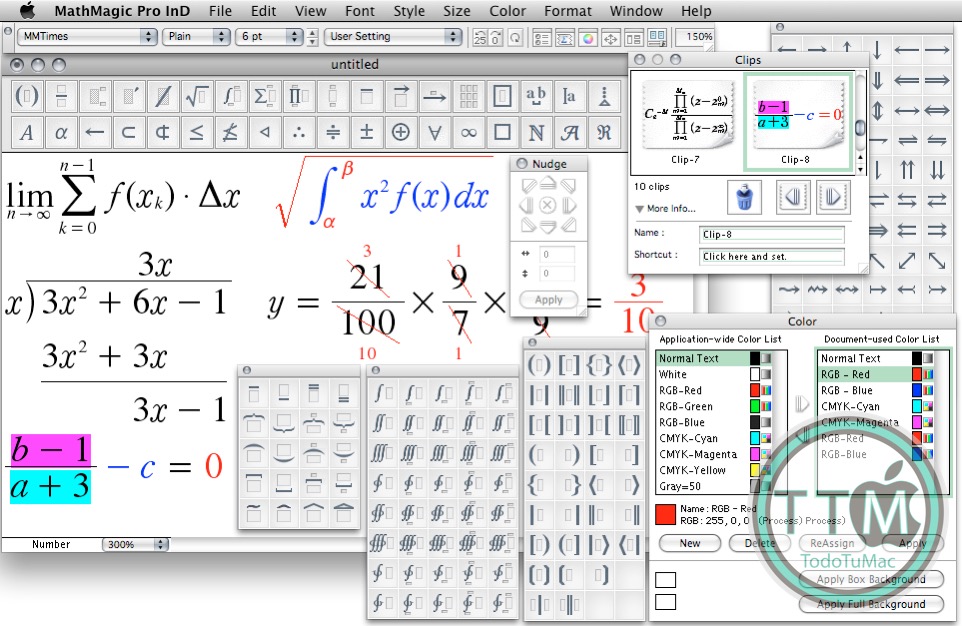This screenshot has width=962, height=626.
Task: Open the less-than-or-equal relation palette
Action: [x=197, y=132]
